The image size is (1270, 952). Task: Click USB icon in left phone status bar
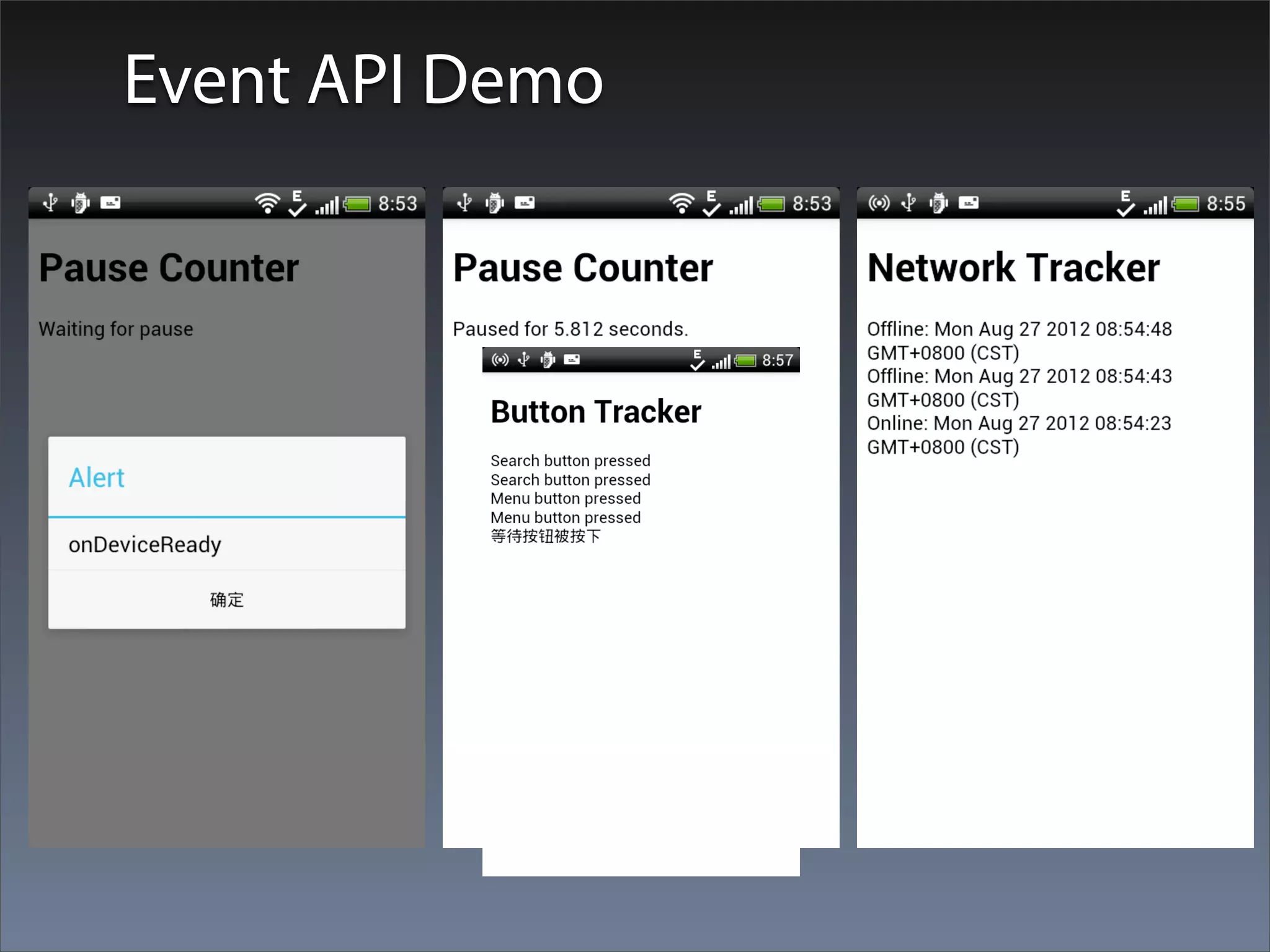pos(50,203)
